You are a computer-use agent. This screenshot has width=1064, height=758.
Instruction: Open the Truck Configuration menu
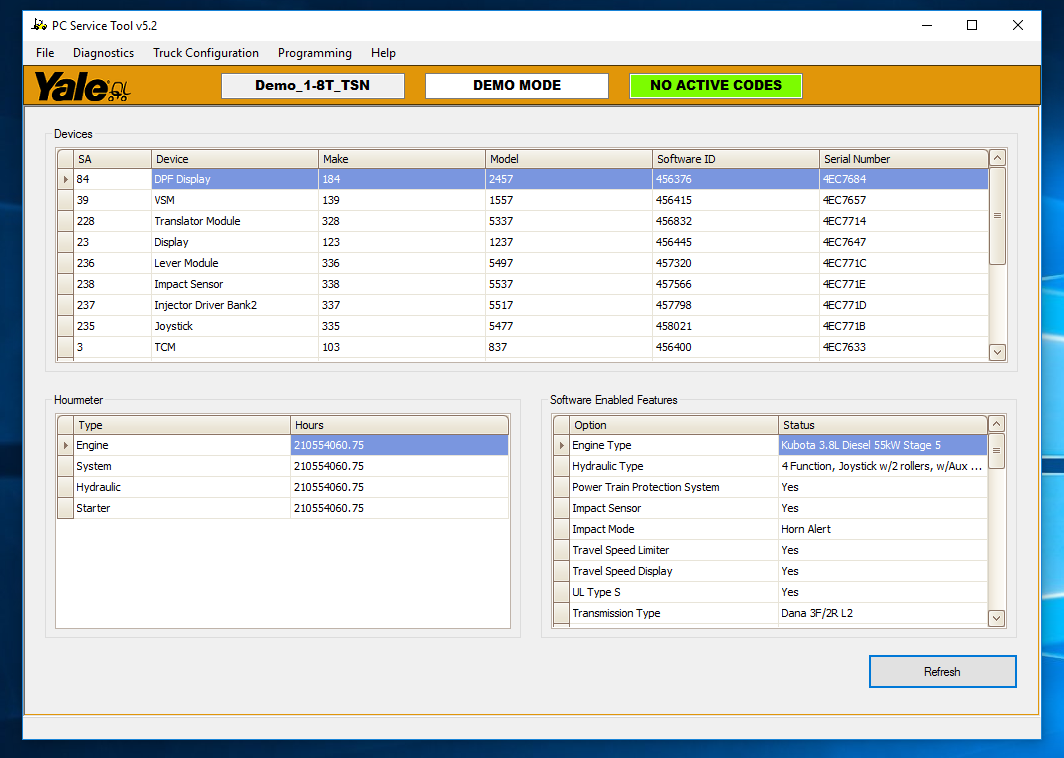click(x=206, y=53)
